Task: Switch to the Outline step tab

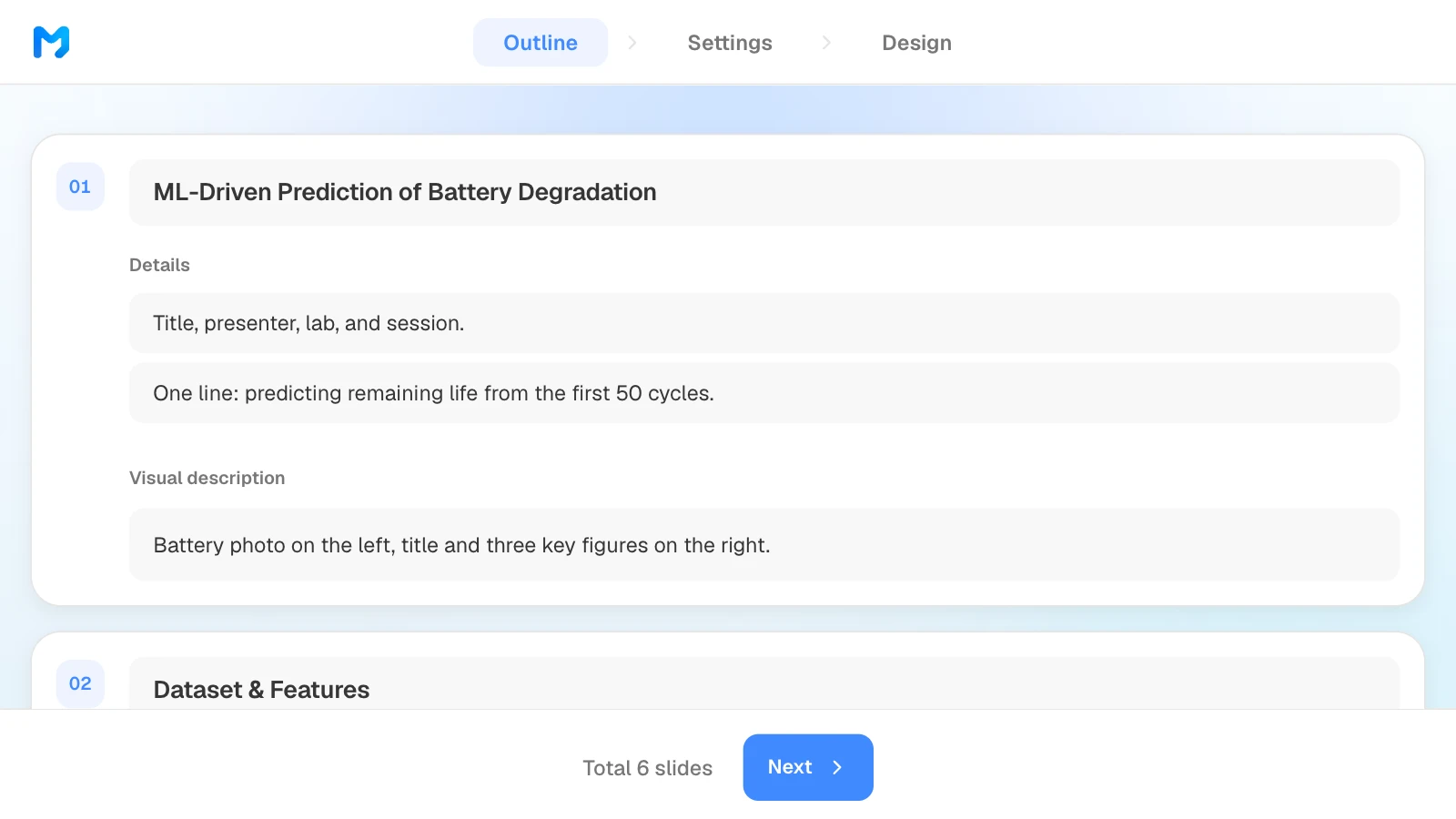Action: (x=541, y=43)
